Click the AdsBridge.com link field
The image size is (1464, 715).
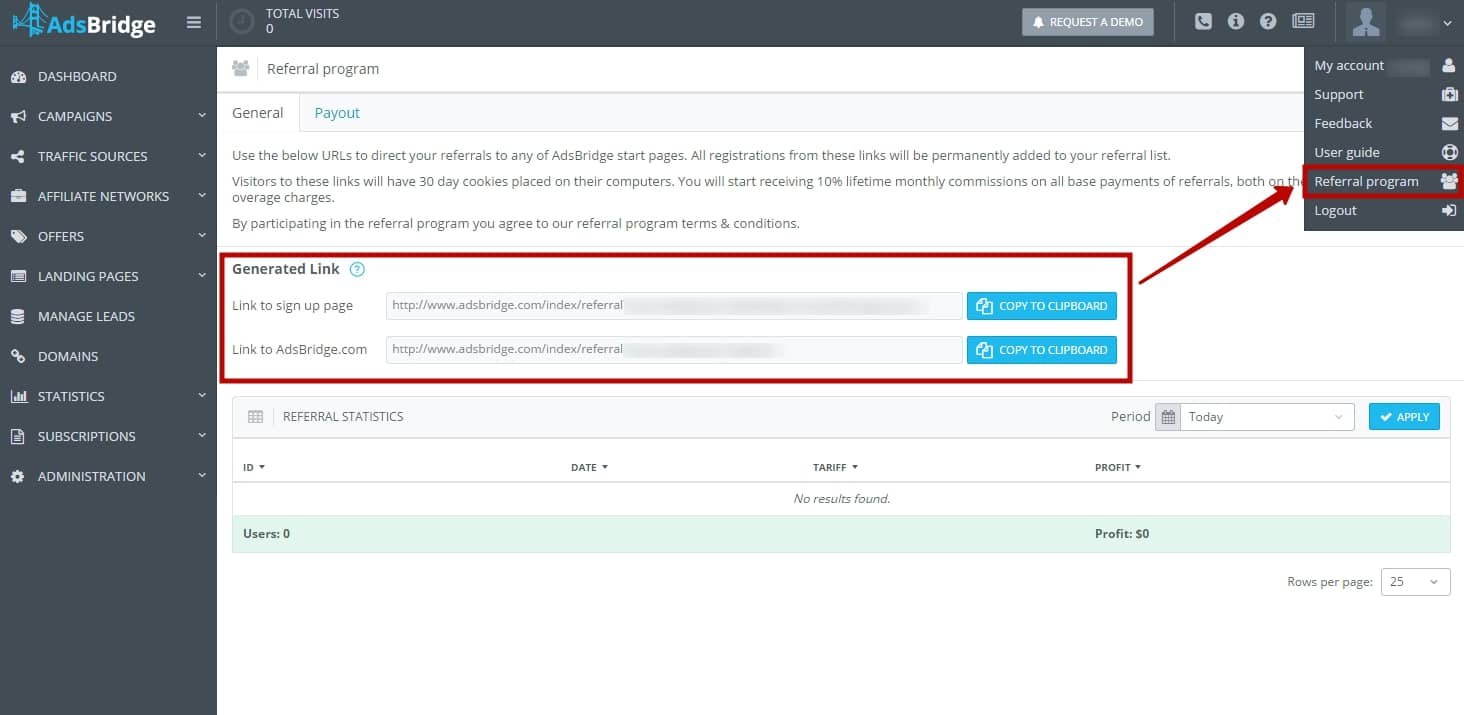click(674, 350)
